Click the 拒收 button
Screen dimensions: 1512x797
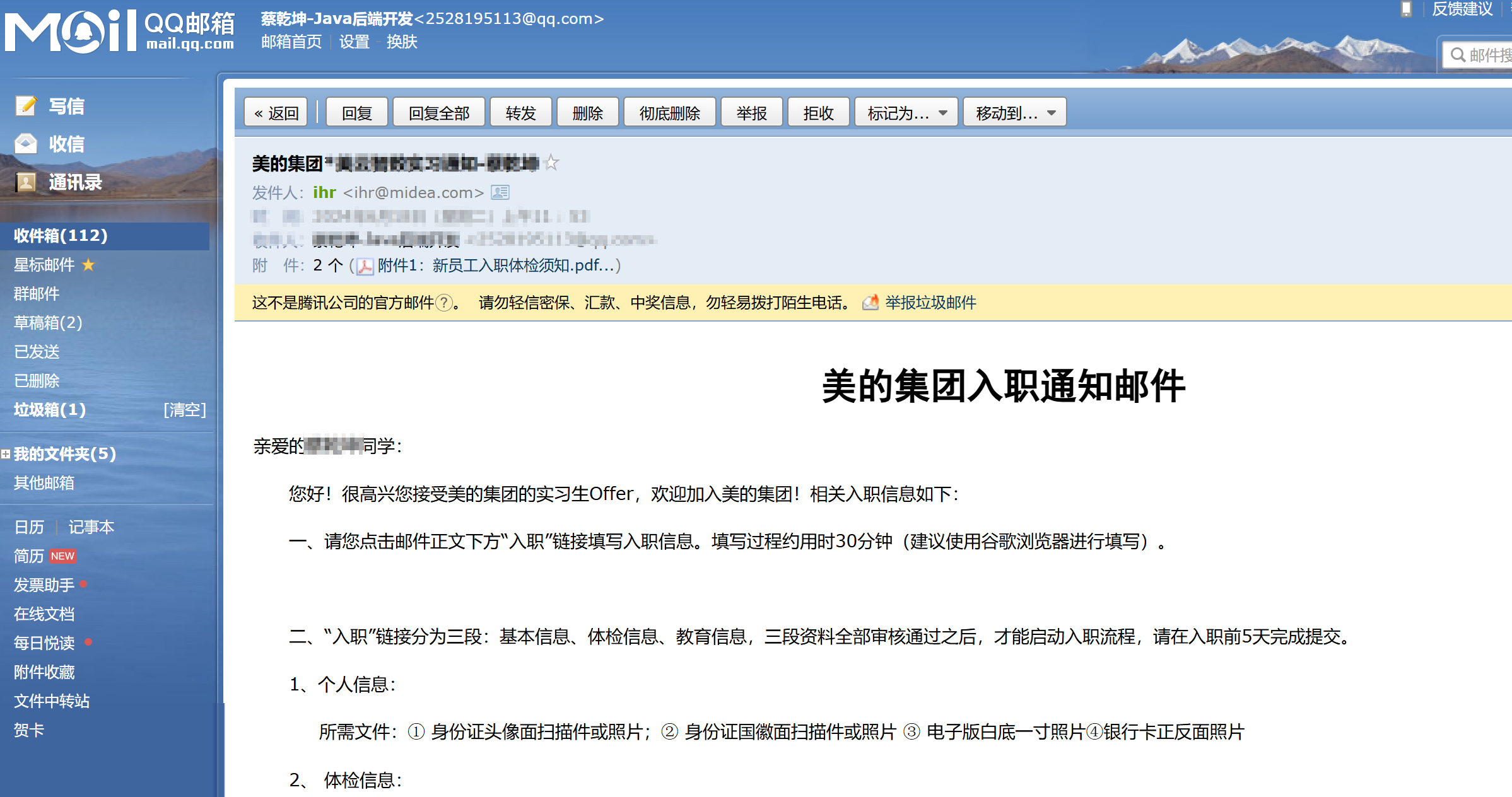(x=819, y=112)
